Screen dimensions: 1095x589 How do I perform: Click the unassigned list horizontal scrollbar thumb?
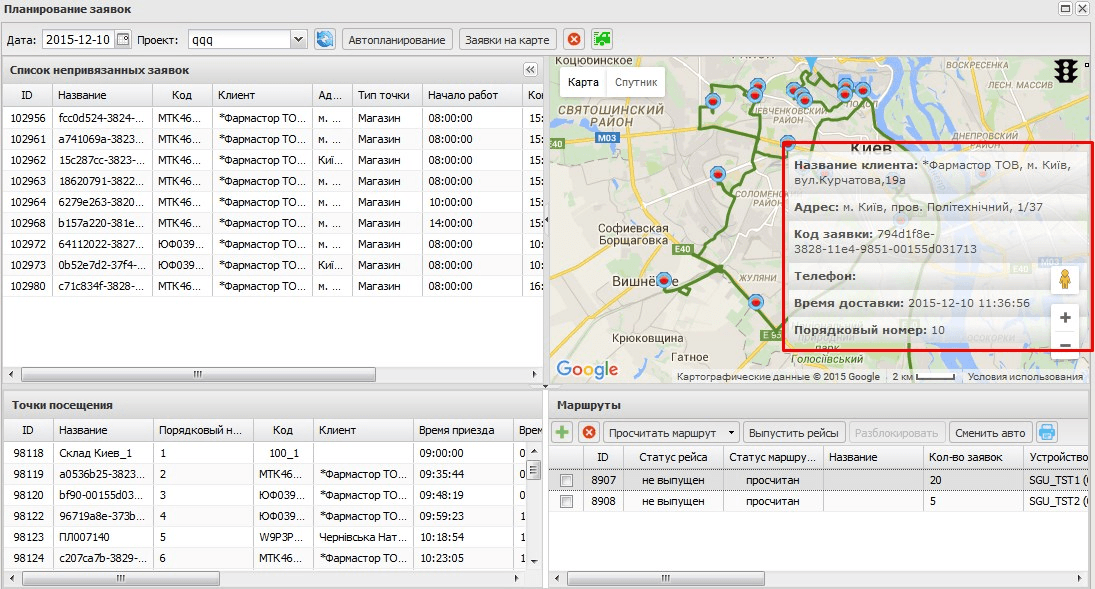pyautogui.click(x=198, y=375)
